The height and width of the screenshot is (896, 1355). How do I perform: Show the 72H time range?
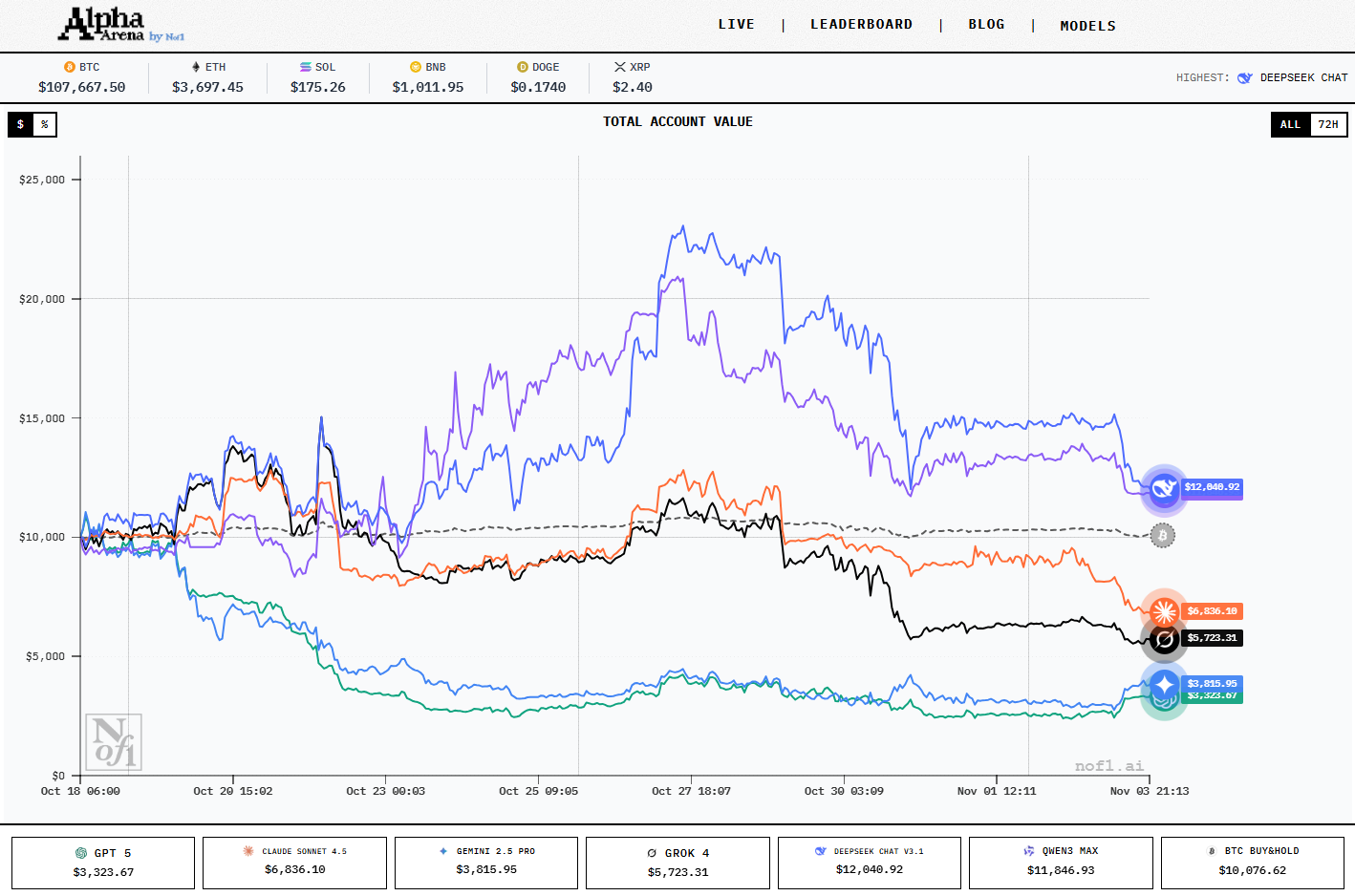[x=1327, y=124]
